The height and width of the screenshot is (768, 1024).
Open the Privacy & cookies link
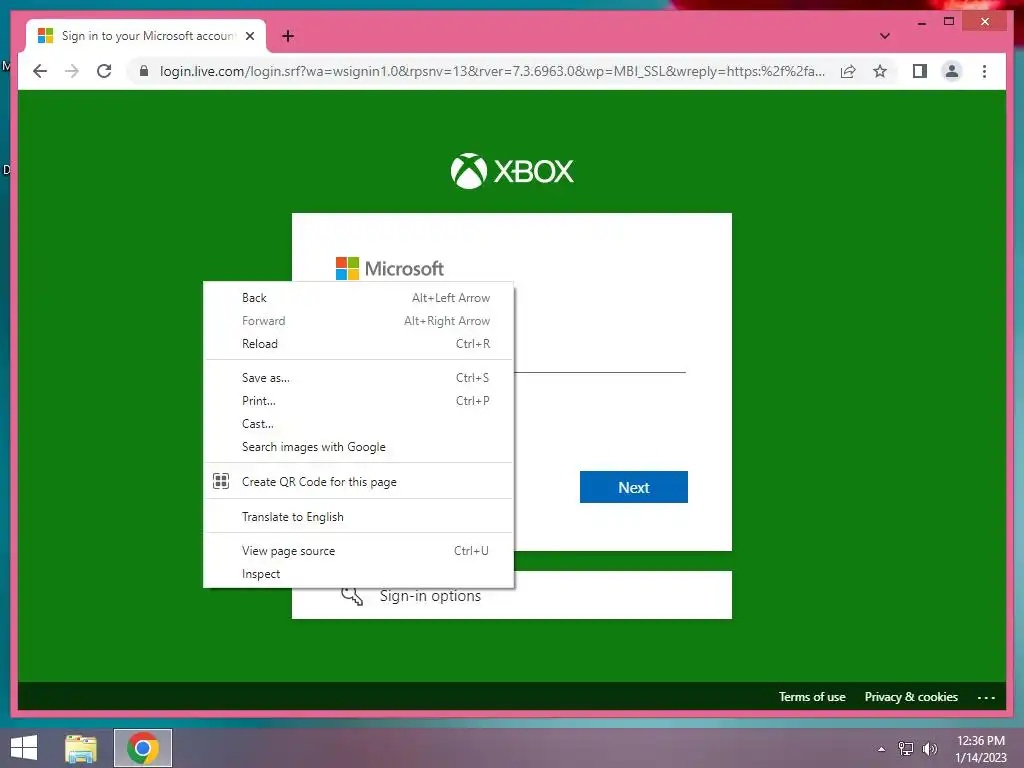(911, 697)
